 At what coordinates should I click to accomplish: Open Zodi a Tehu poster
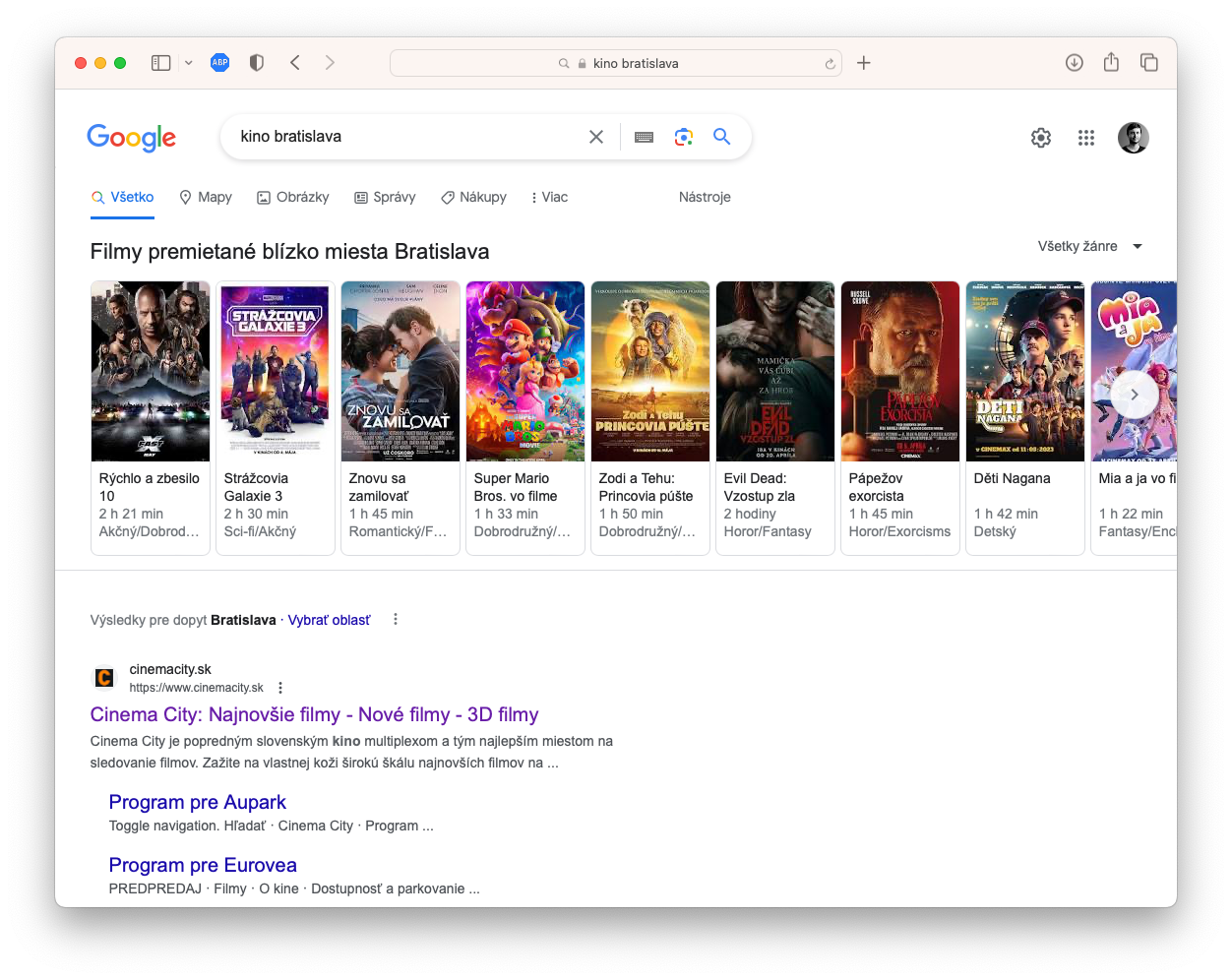pos(650,371)
